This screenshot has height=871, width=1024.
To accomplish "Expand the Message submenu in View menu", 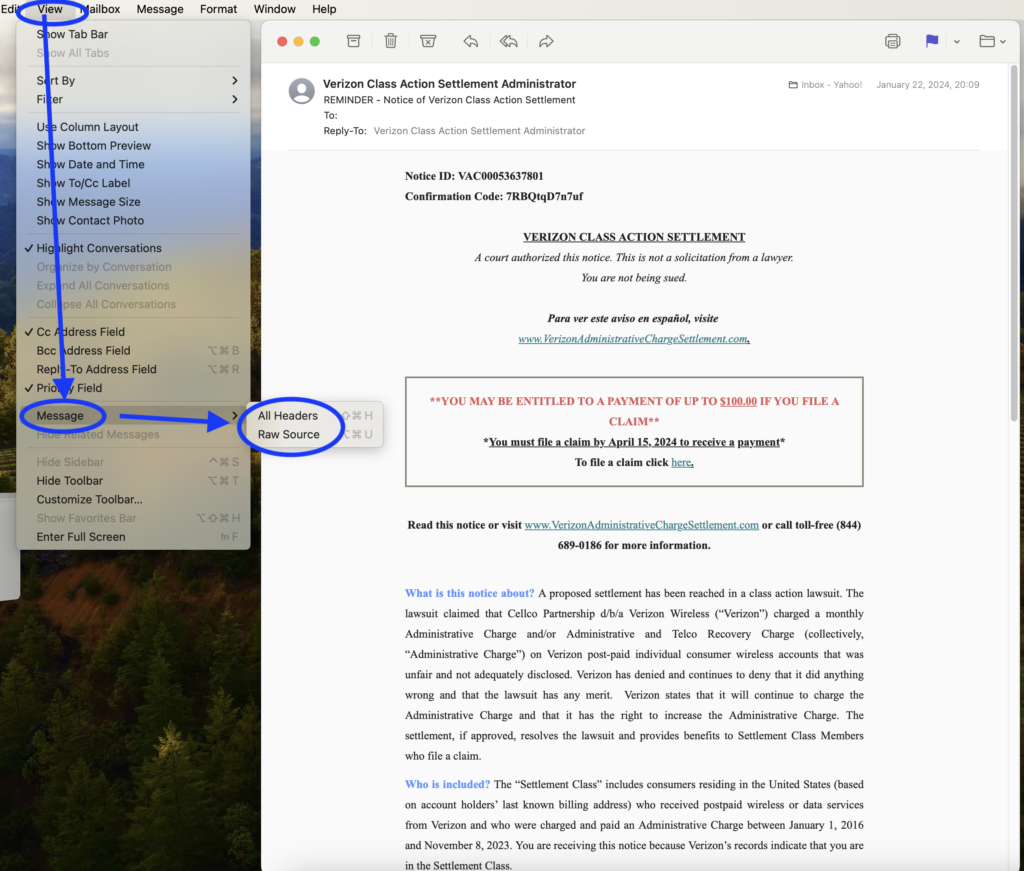I will pyautogui.click(x=133, y=416).
